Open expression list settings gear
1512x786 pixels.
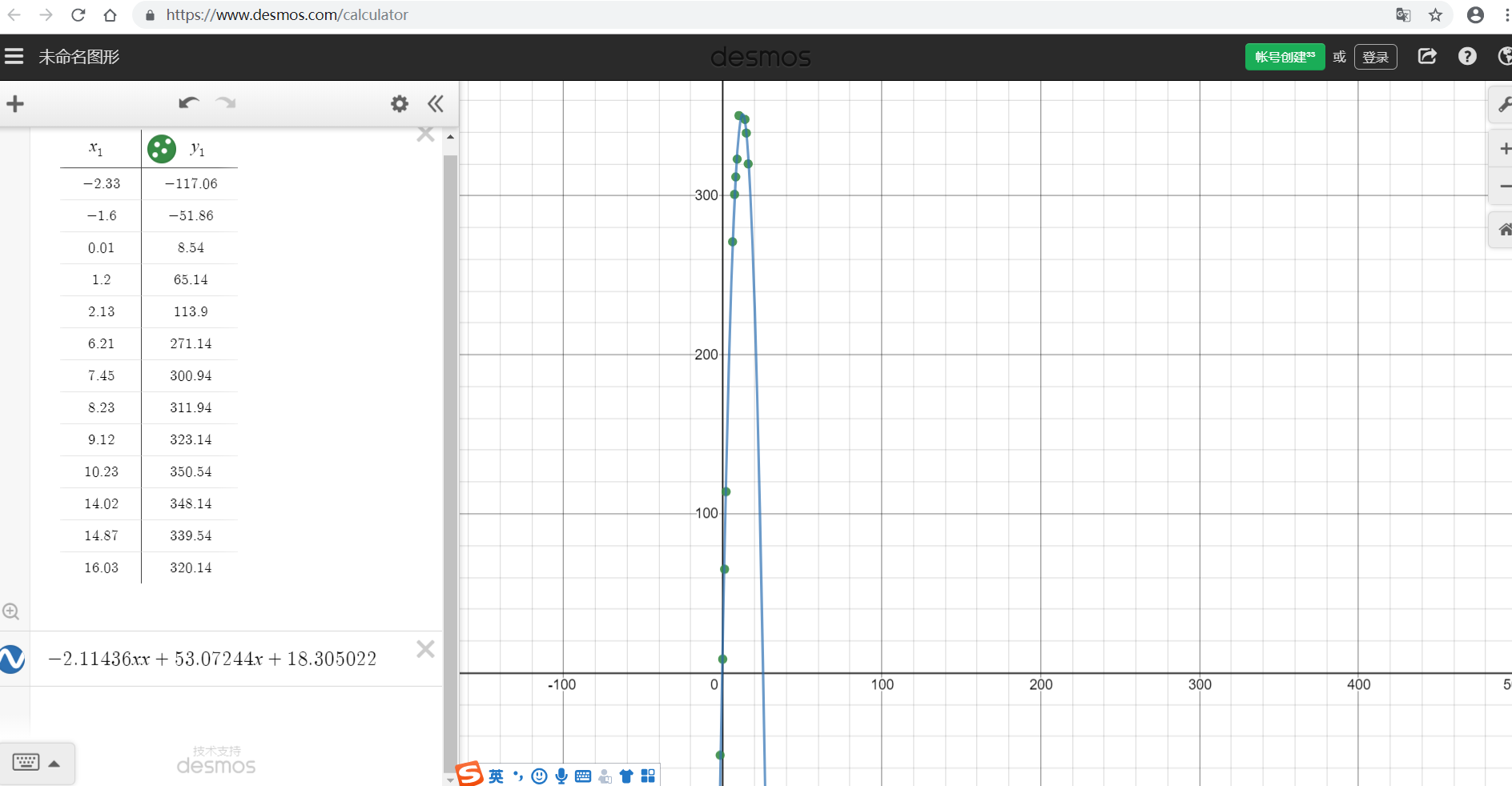coord(399,103)
